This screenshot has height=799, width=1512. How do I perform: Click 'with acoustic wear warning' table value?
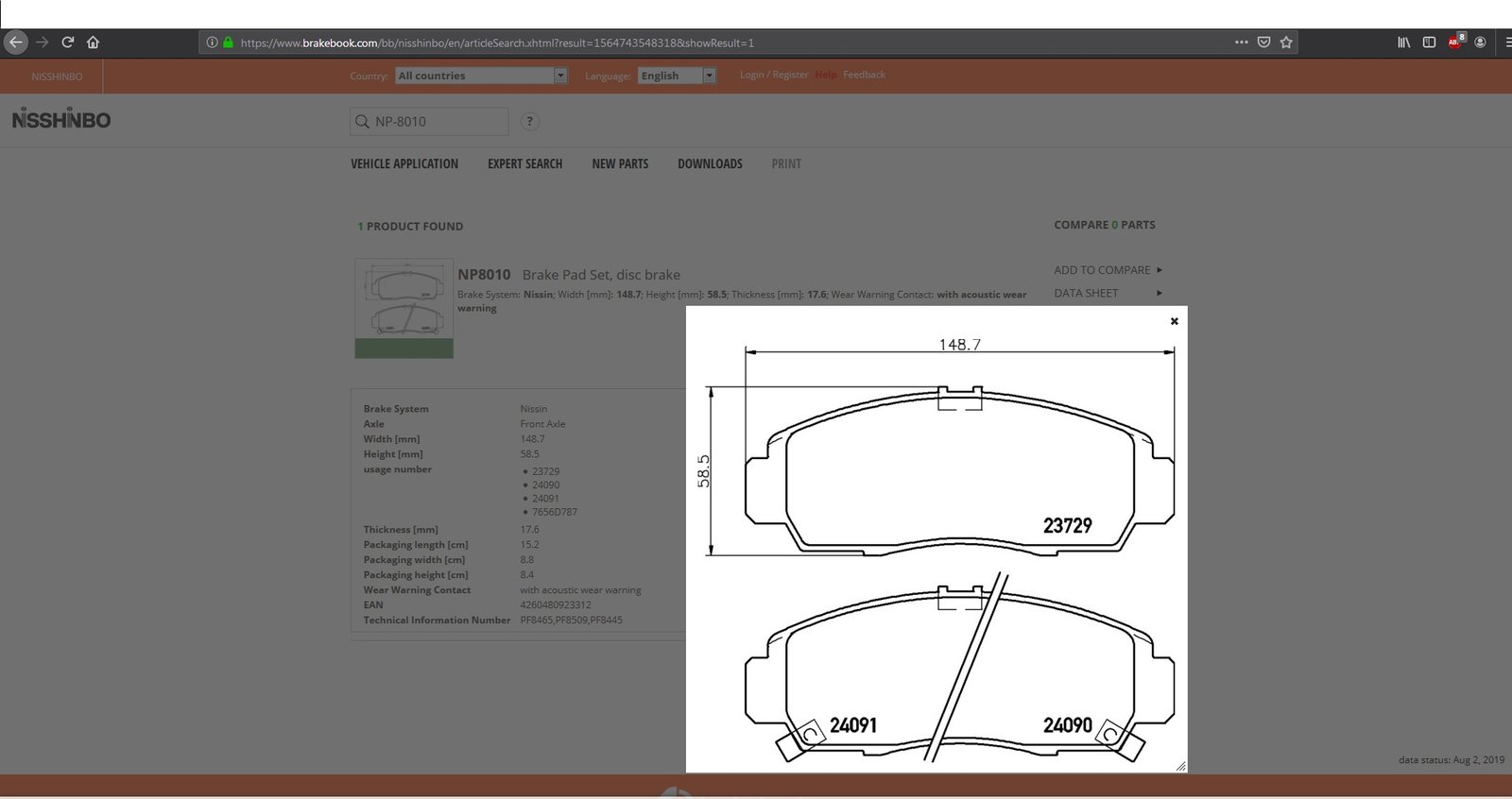tap(580, 590)
